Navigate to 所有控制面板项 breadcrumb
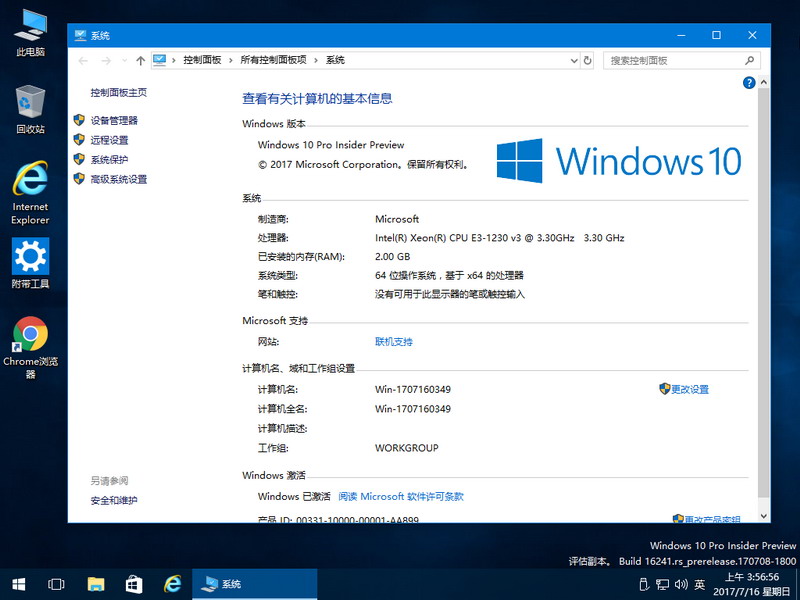The image size is (800, 600). [273, 60]
